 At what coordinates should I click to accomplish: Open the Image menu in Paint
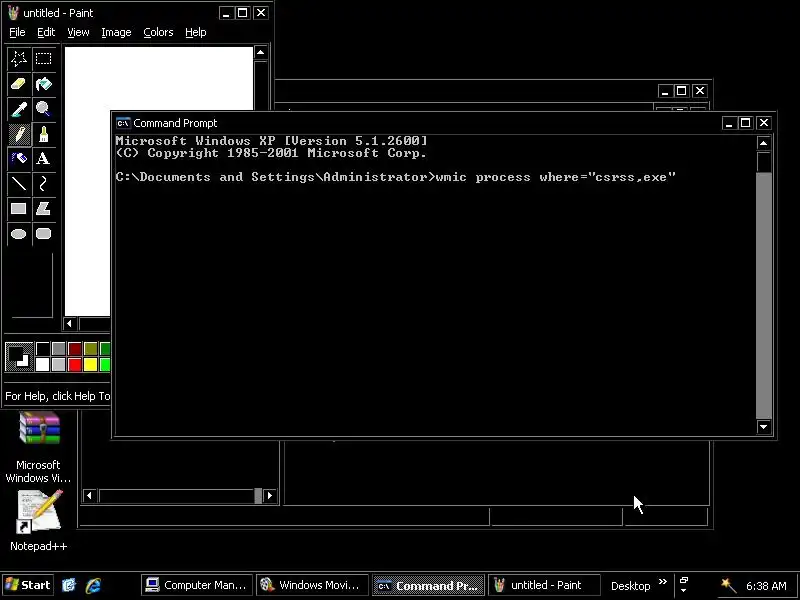(116, 32)
